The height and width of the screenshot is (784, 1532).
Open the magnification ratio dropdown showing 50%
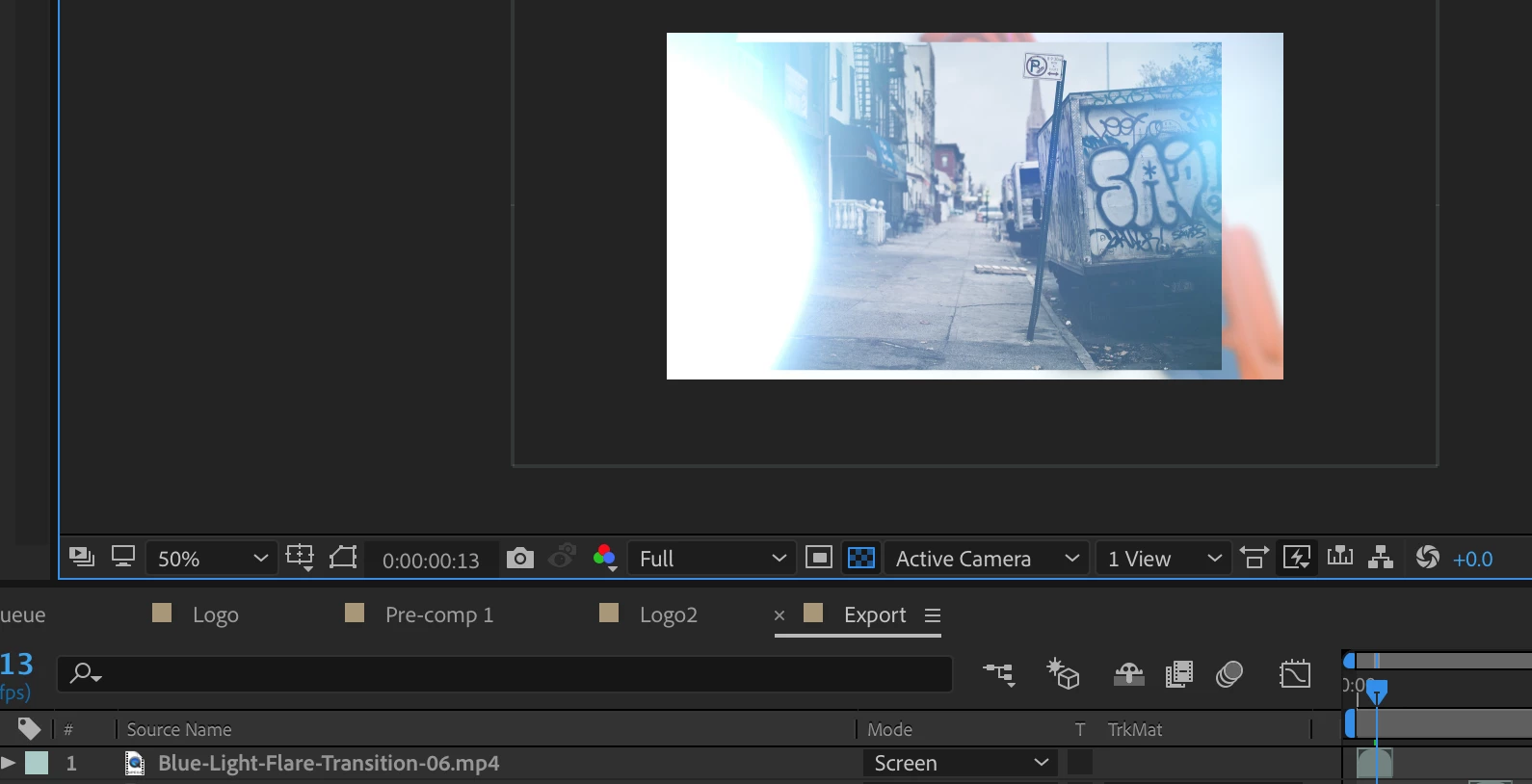click(x=212, y=559)
